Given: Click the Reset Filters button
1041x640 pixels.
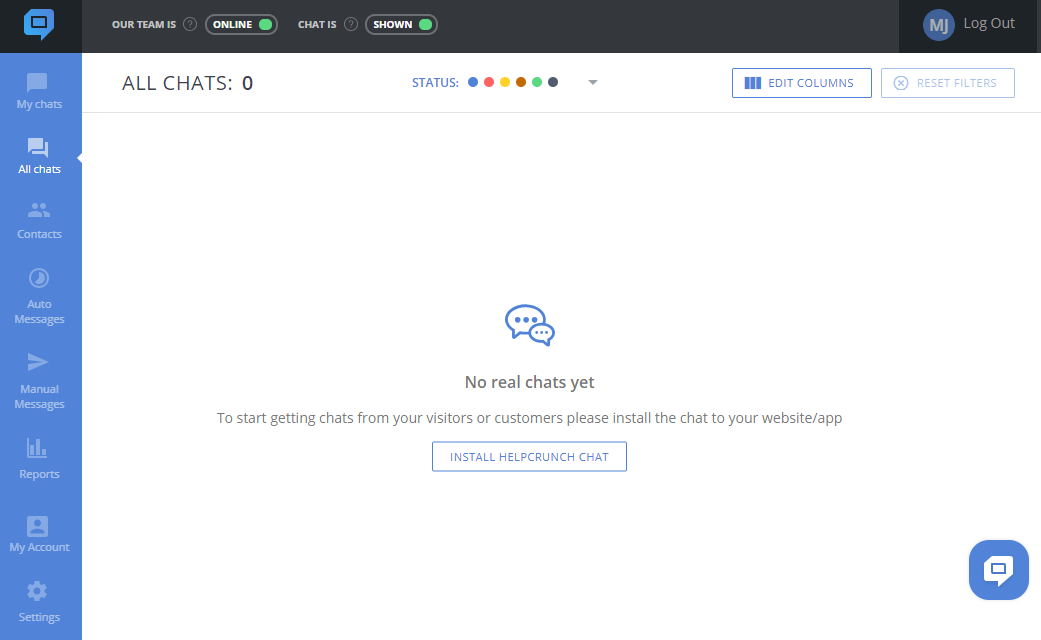Looking at the screenshot, I should [x=947, y=83].
